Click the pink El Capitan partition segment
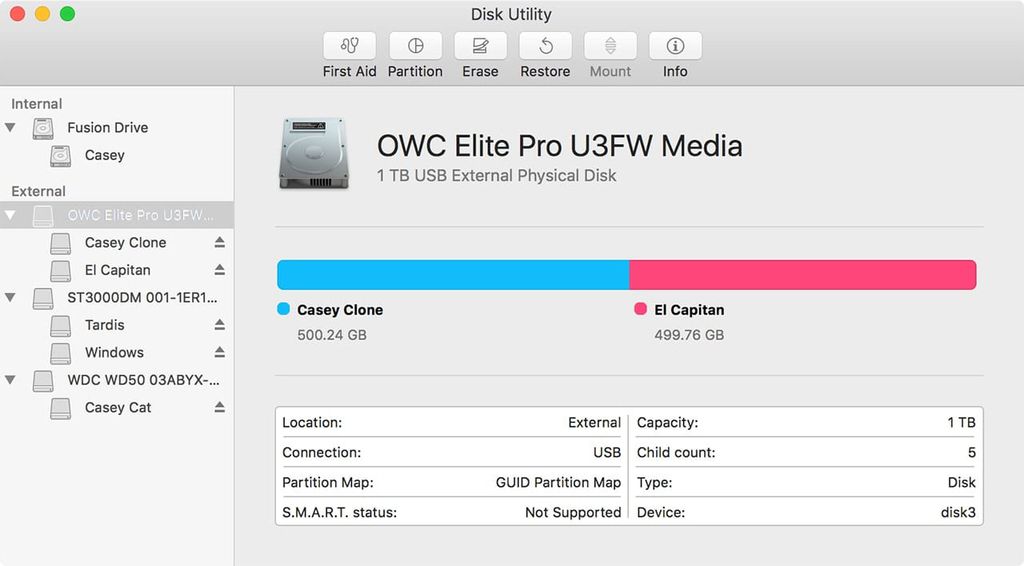Screen dimensions: 1024x566 pyautogui.click(x=803, y=275)
